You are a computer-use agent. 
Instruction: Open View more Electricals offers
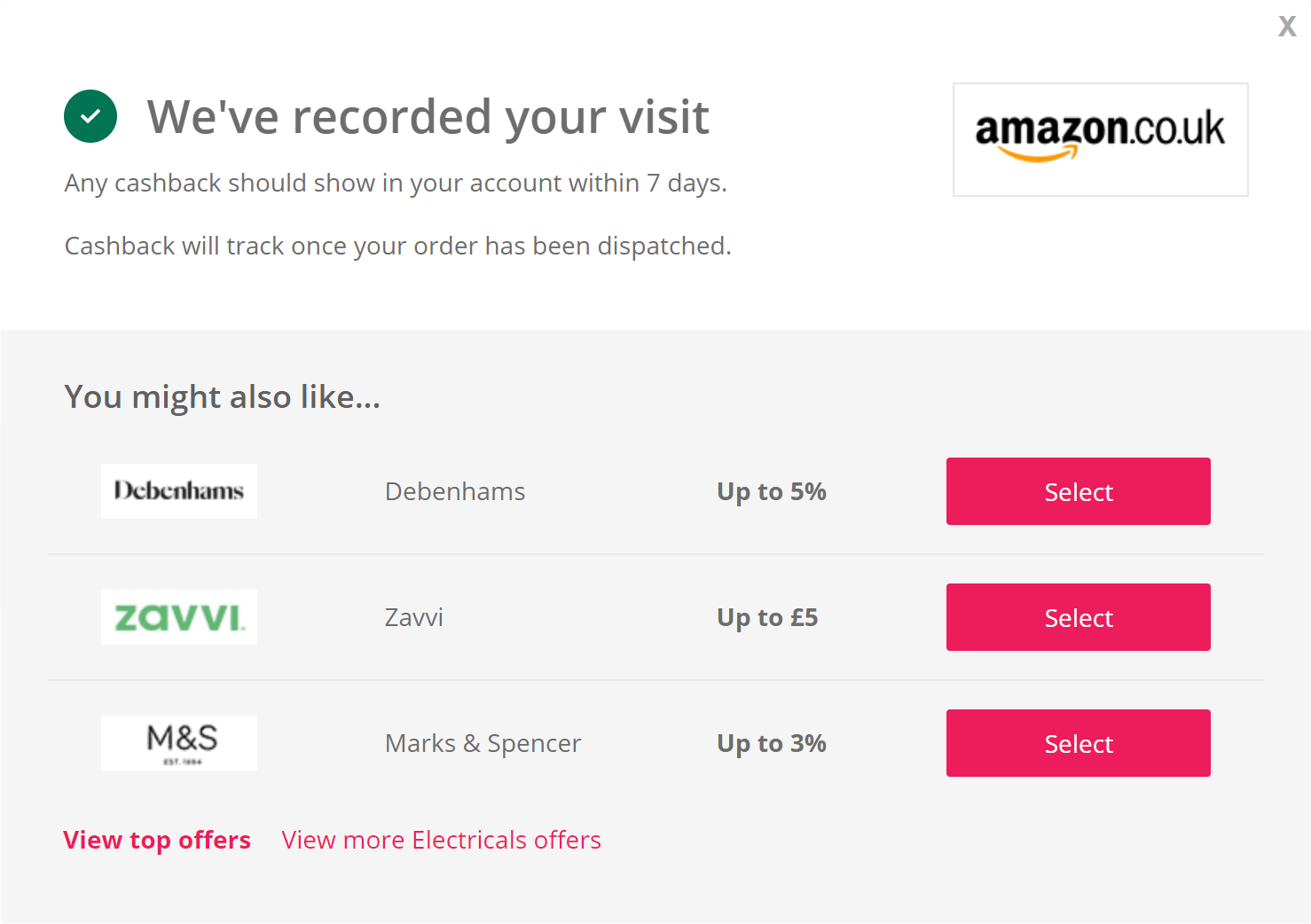(441, 840)
